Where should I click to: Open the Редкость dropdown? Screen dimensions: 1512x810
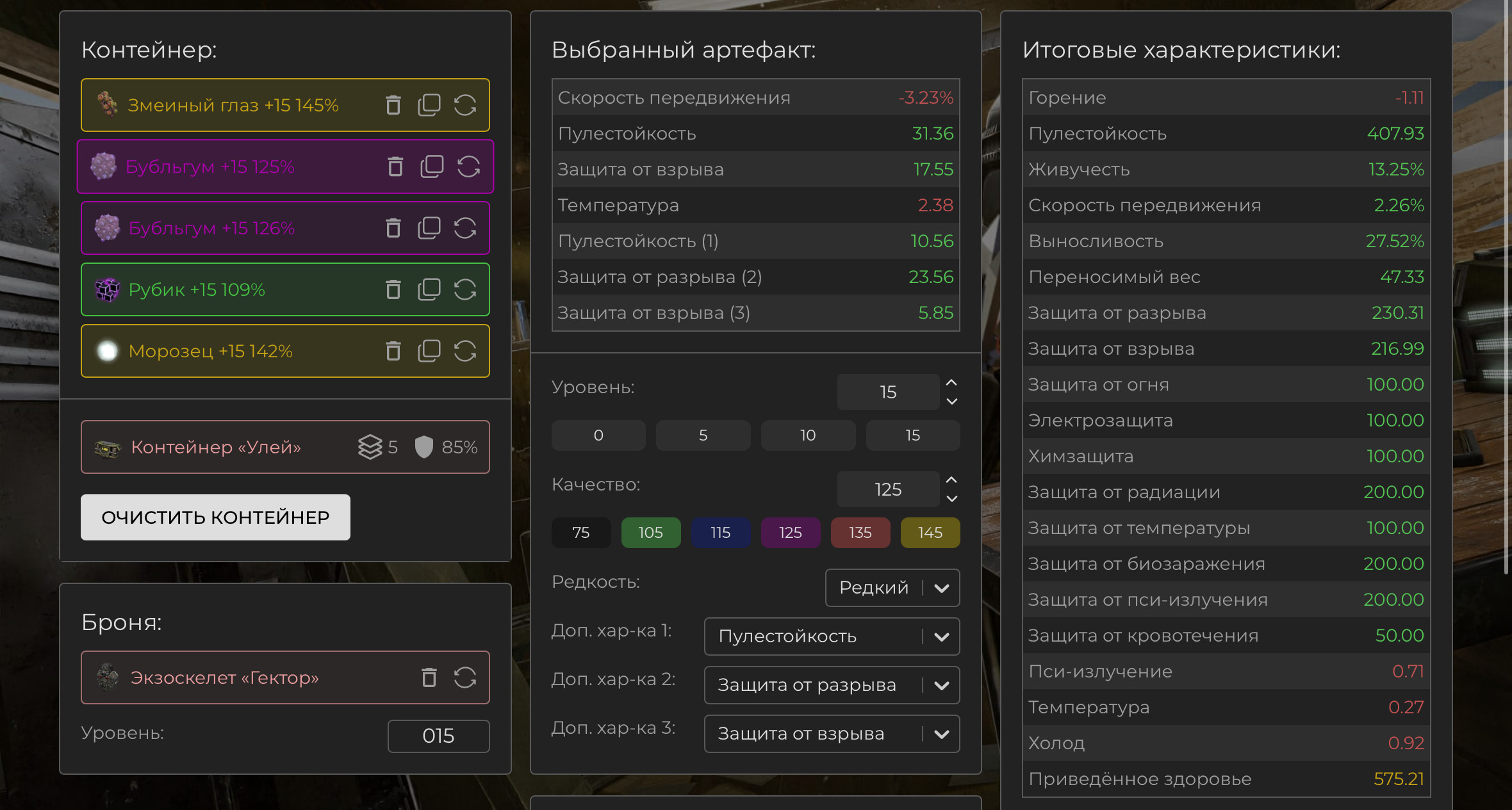892,588
